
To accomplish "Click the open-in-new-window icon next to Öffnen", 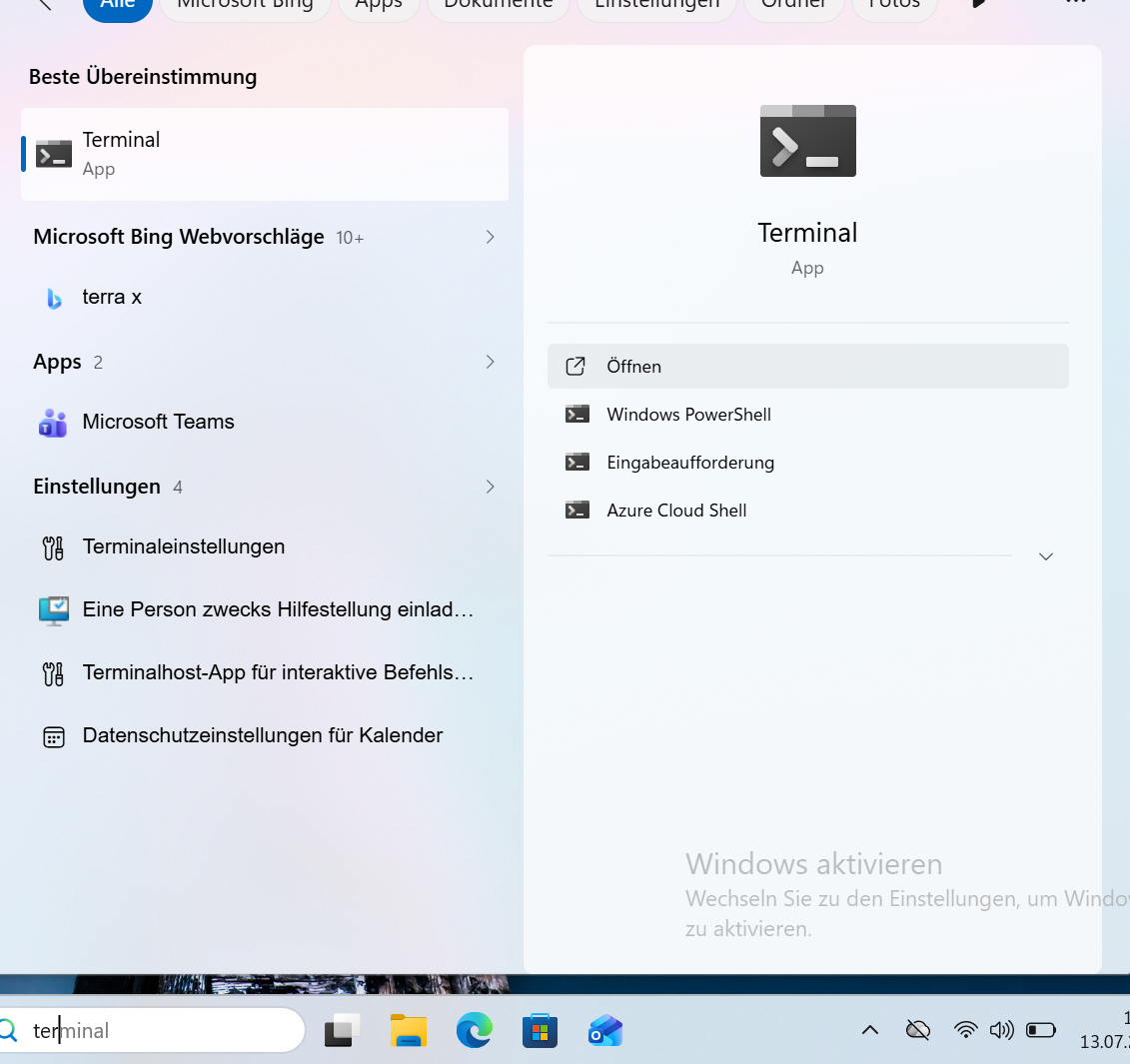I will pyautogui.click(x=575, y=367).
